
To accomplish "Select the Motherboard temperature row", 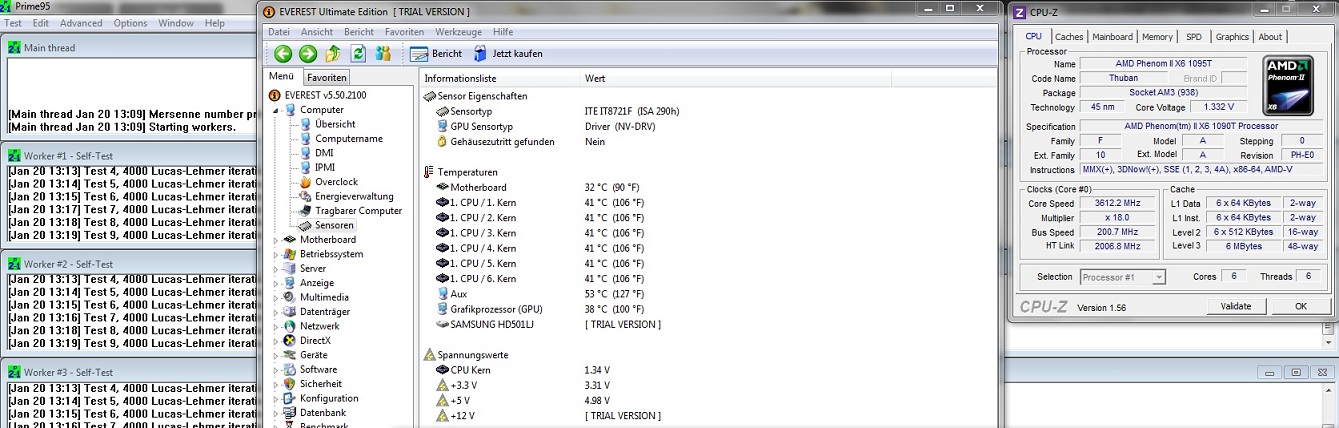I will click(708, 187).
